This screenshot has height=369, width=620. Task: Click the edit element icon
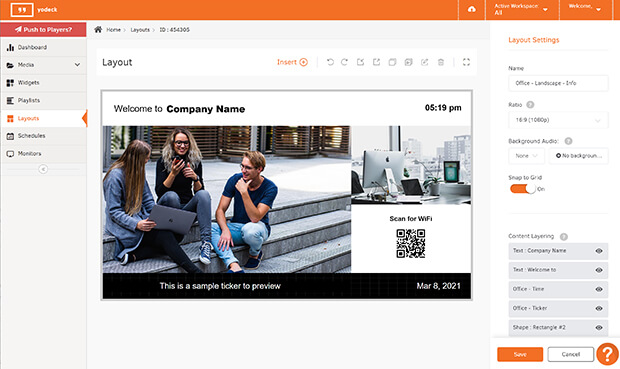pos(425,62)
